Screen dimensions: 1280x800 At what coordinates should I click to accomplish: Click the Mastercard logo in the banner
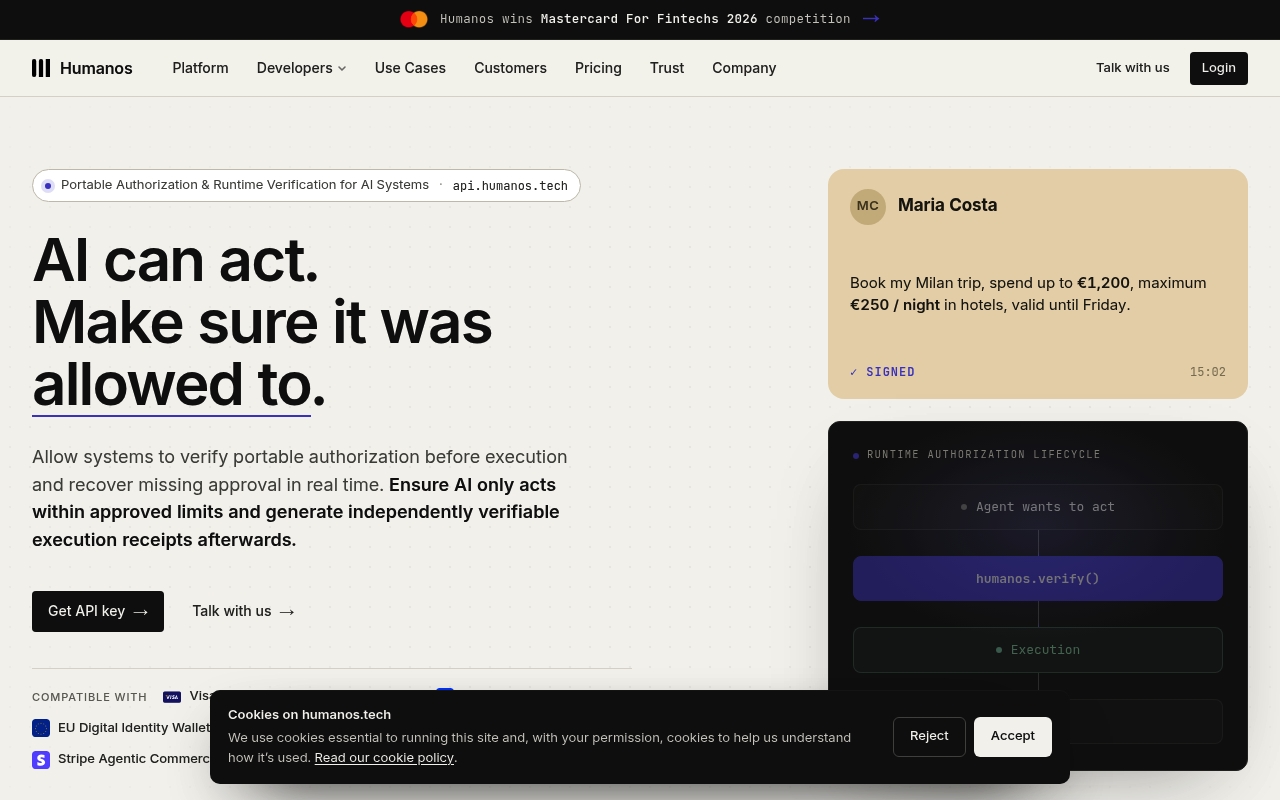(x=414, y=19)
